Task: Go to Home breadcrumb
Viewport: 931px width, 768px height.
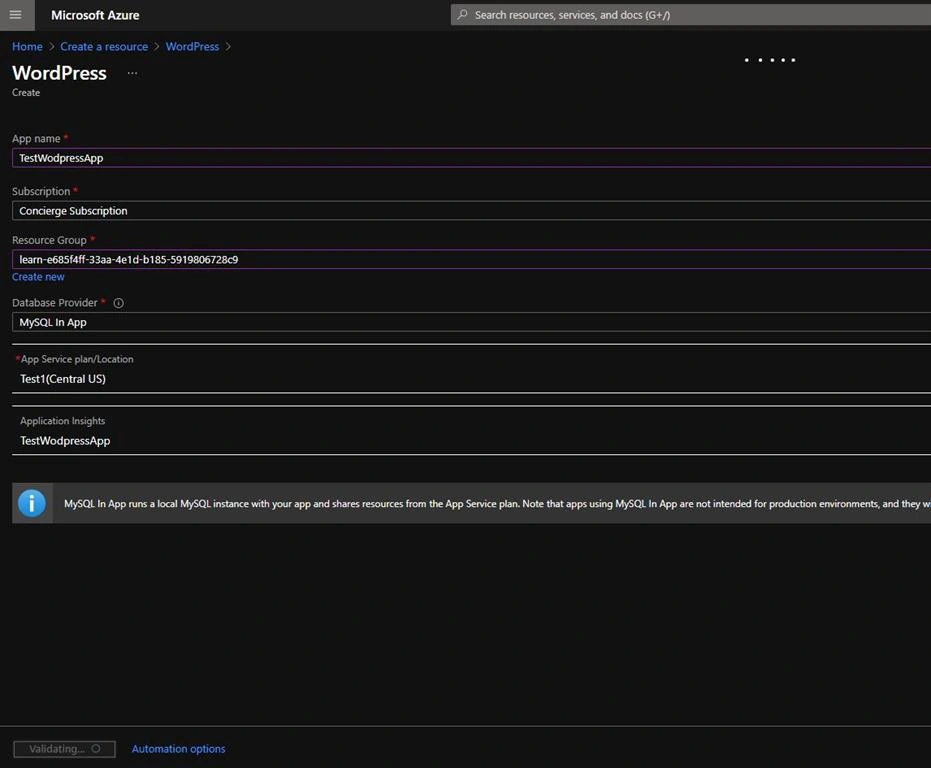Action: pos(27,46)
